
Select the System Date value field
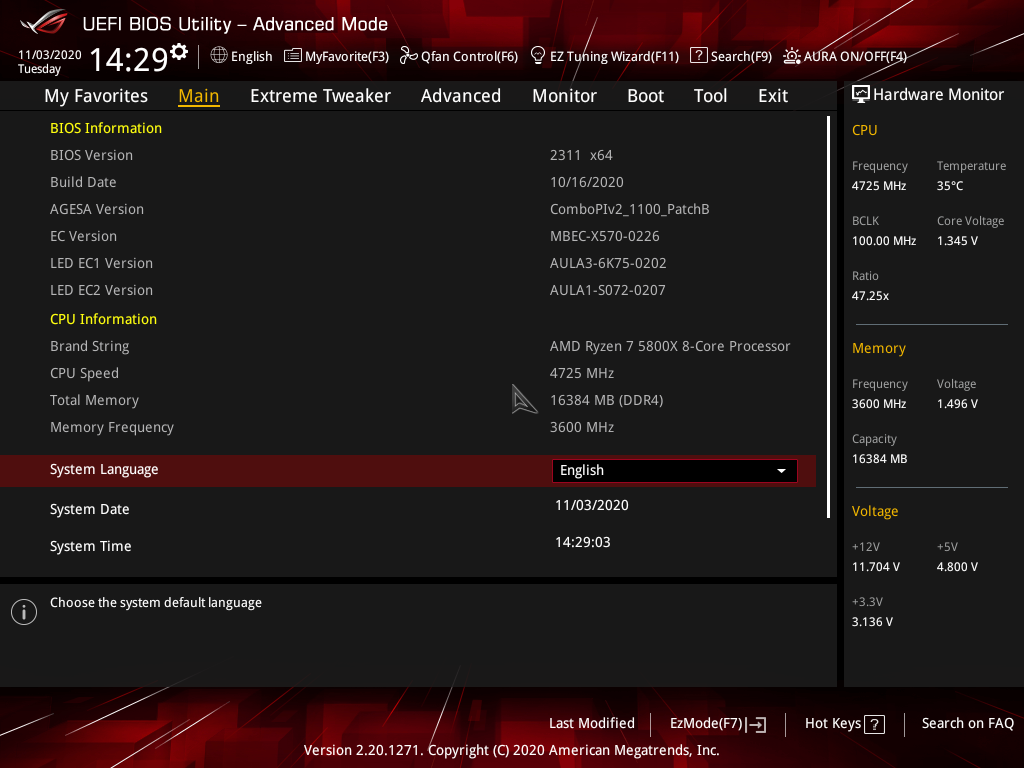[592, 506]
